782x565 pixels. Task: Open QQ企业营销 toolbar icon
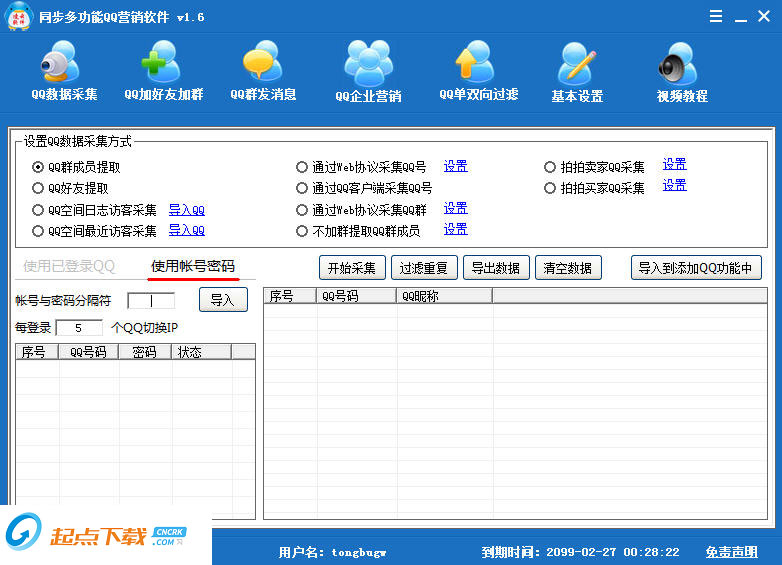(369, 71)
